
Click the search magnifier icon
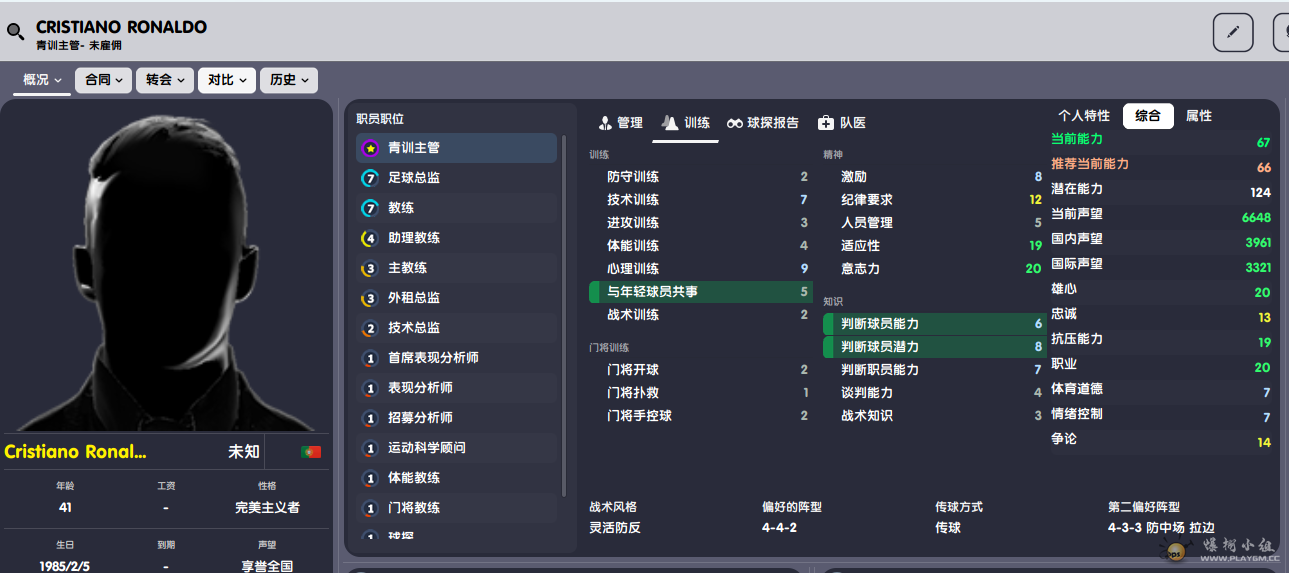pos(15,32)
